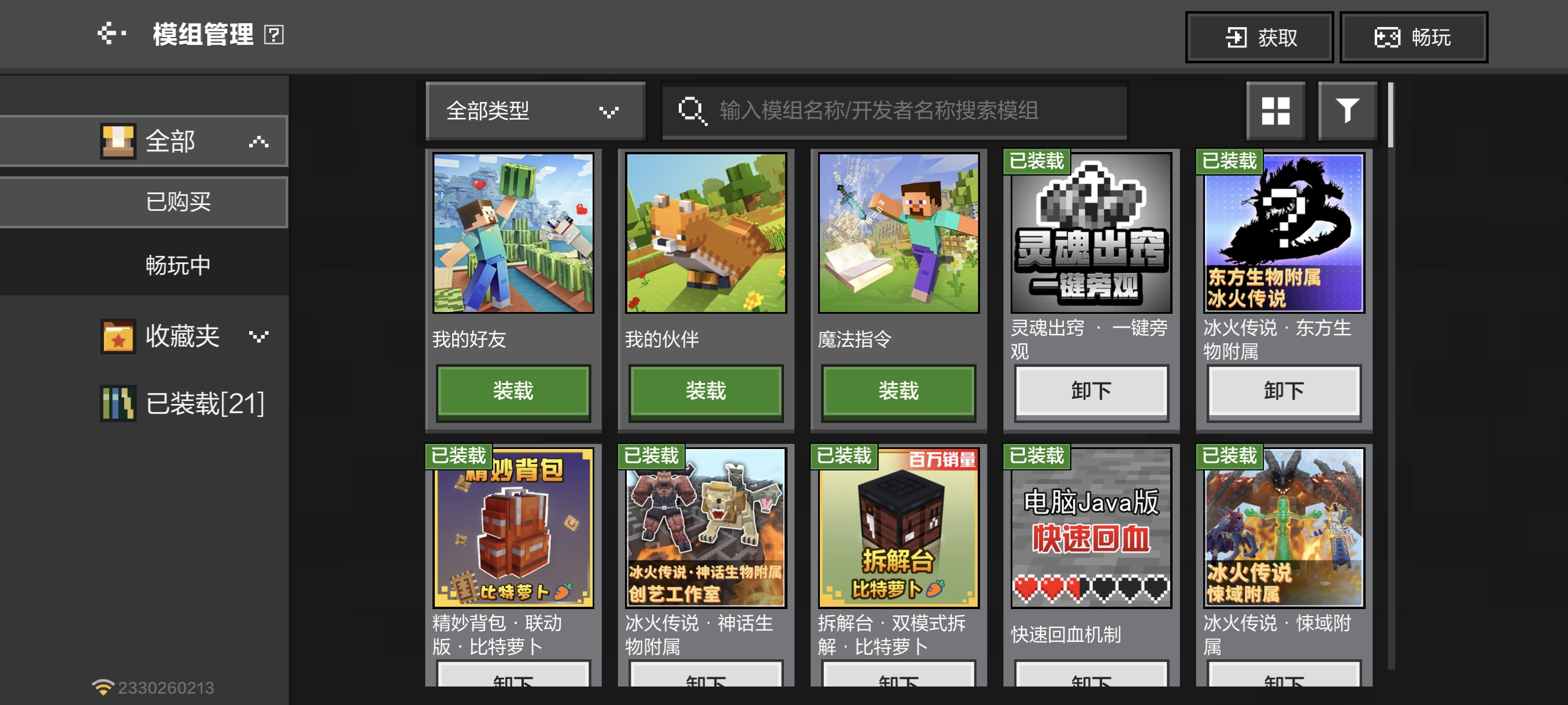
Task: Select the 全部 category label
Action: [x=171, y=141]
